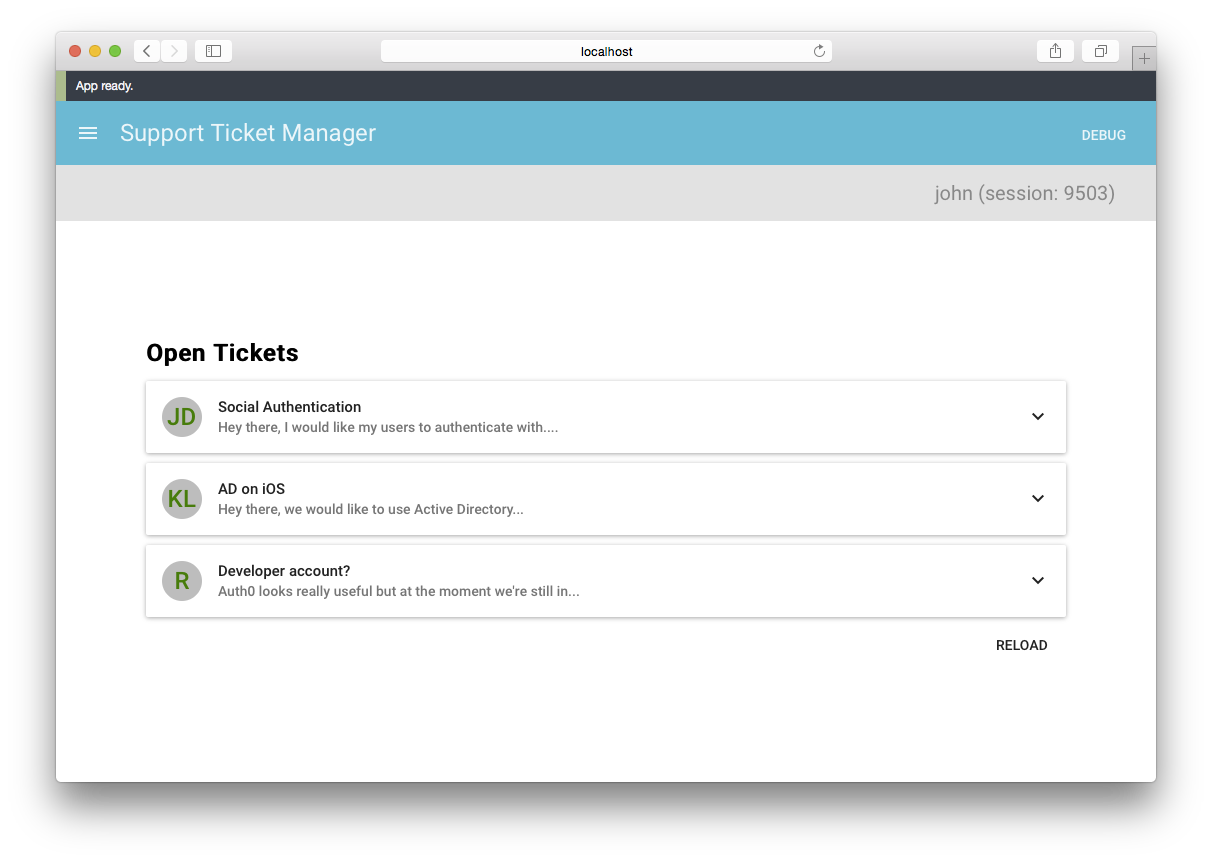Click Safari's back navigation arrow
This screenshot has width=1212, height=862.
[x=147, y=51]
